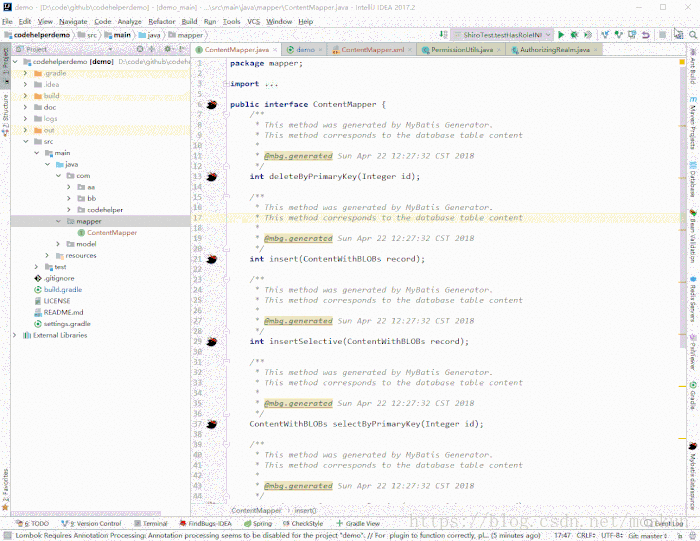Open the Database side panel

pyautogui.click(x=693, y=179)
